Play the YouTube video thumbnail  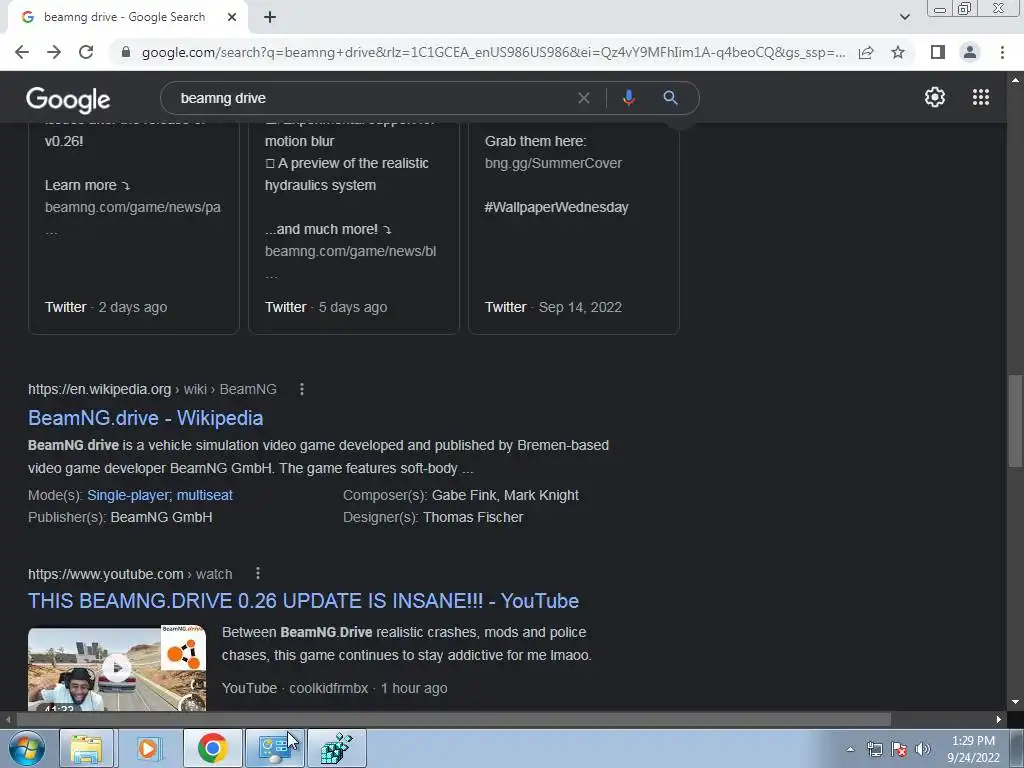click(117, 669)
